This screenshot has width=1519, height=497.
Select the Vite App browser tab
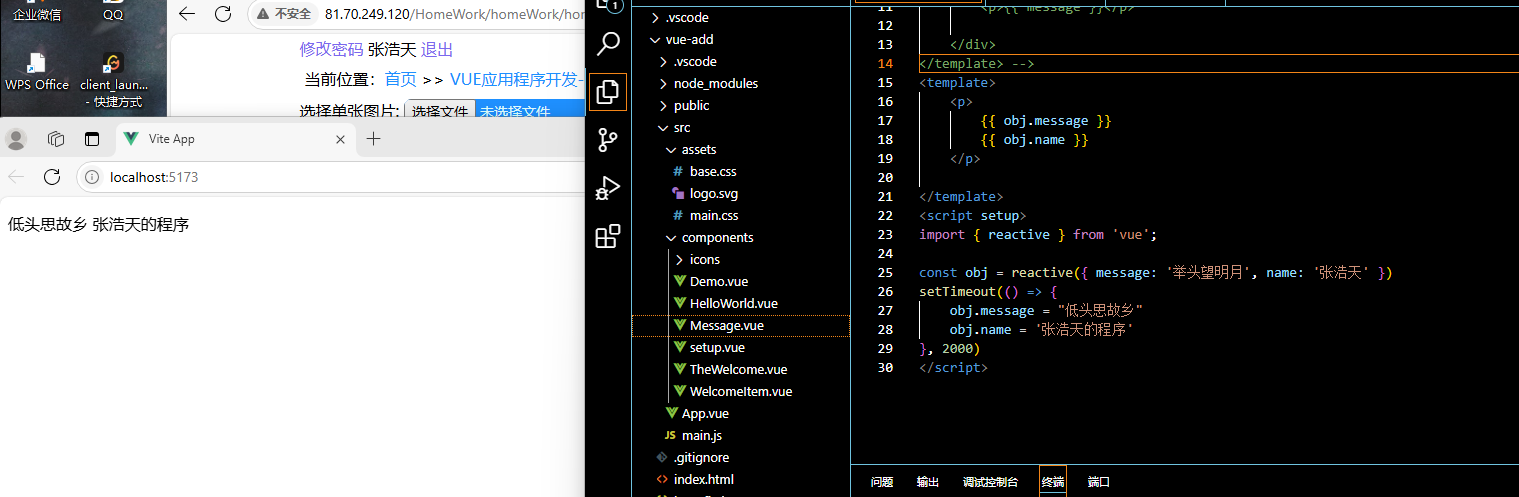234,139
